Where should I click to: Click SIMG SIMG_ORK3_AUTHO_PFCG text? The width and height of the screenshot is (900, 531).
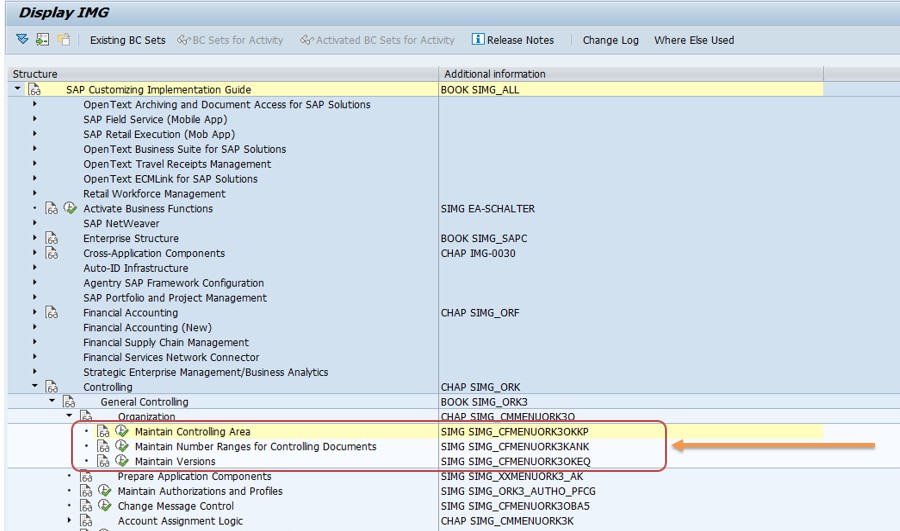point(518,491)
